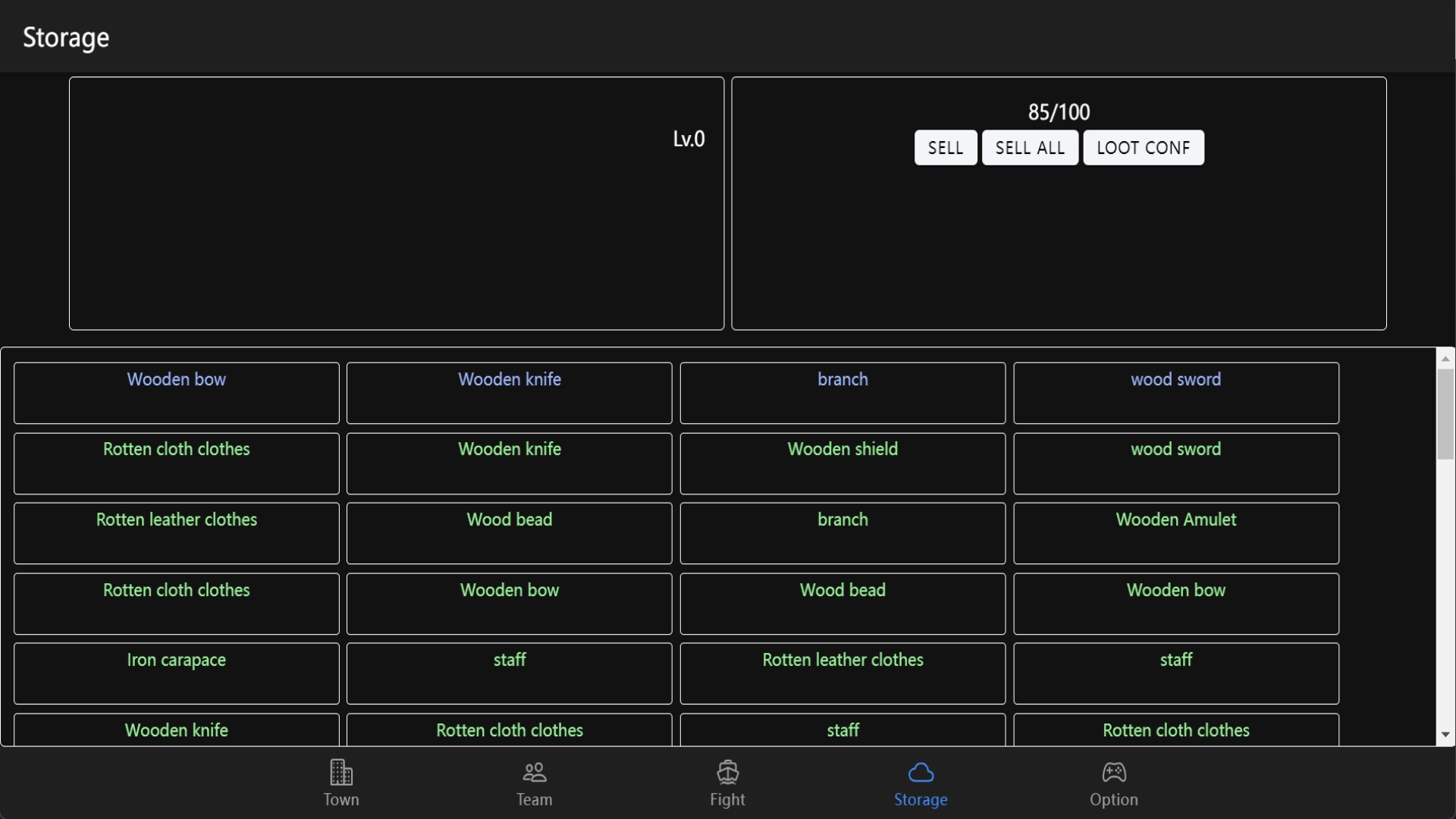Select the Wooden bow in the top-left slot
Viewport: 1456px width, 819px height.
176,393
